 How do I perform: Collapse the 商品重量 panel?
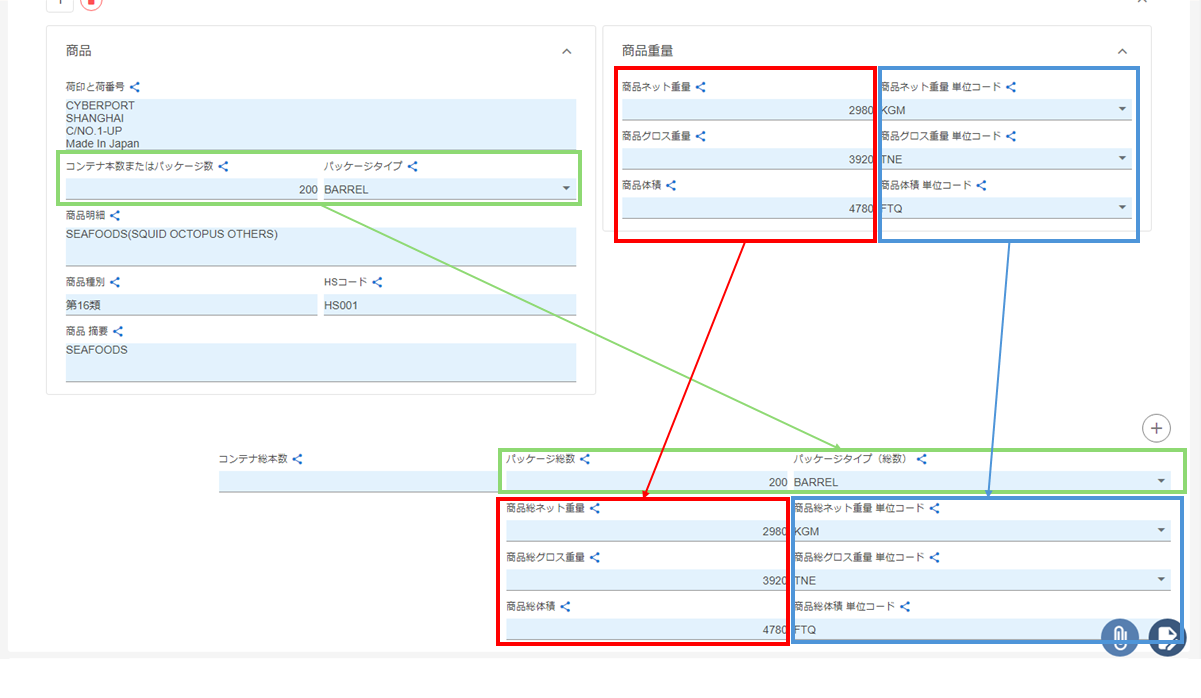pyautogui.click(x=1122, y=51)
